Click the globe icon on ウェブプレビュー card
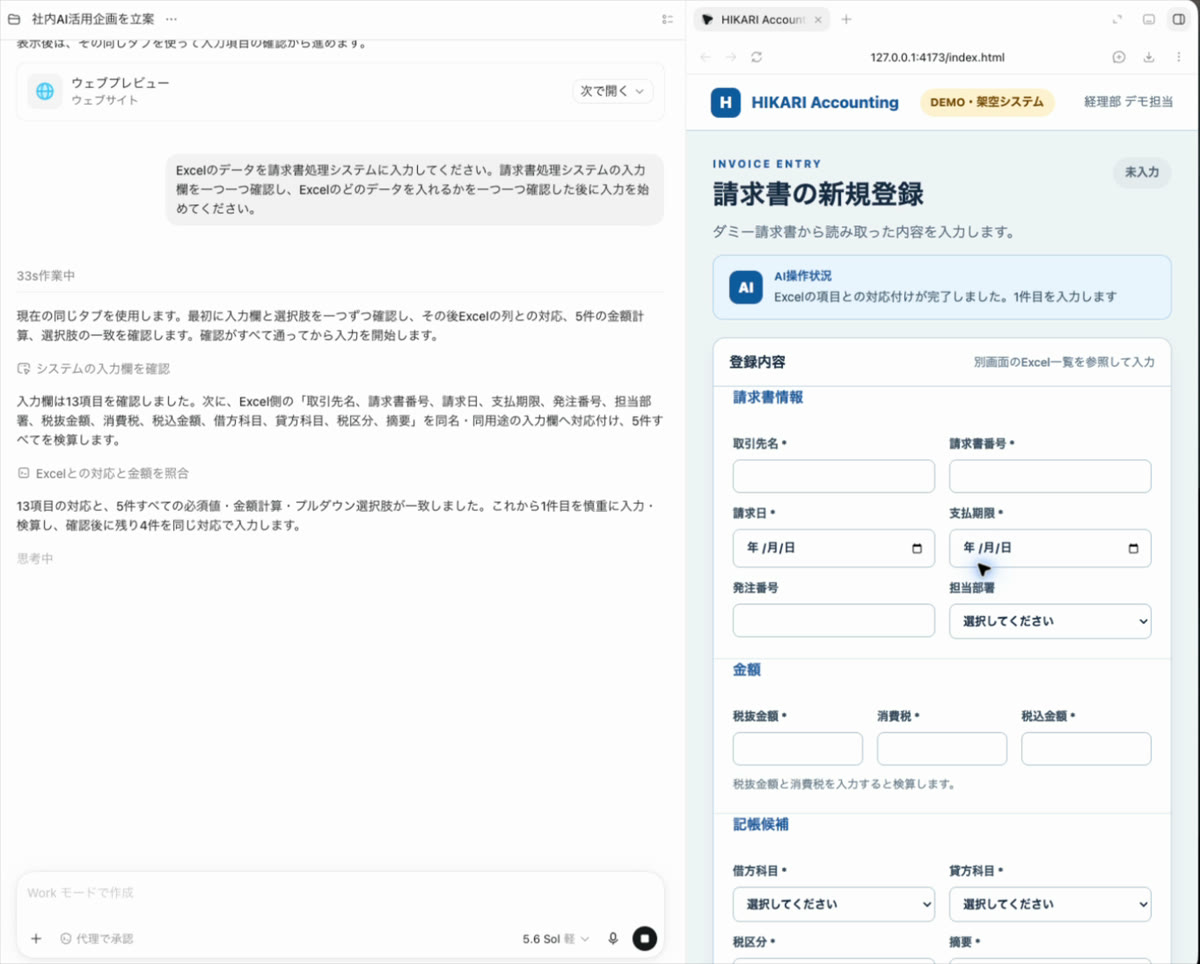This screenshot has height=964, width=1200. [45, 91]
